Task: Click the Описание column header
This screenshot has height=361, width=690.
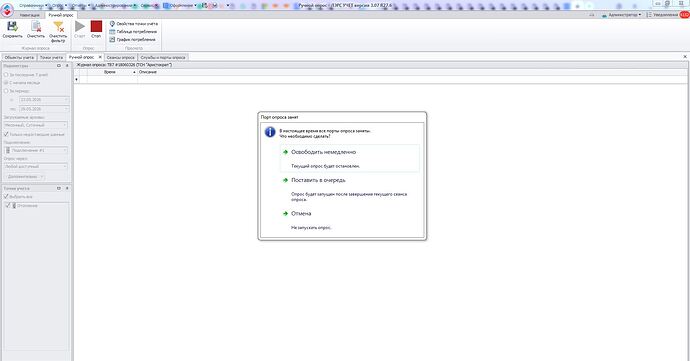Action: click(148, 72)
